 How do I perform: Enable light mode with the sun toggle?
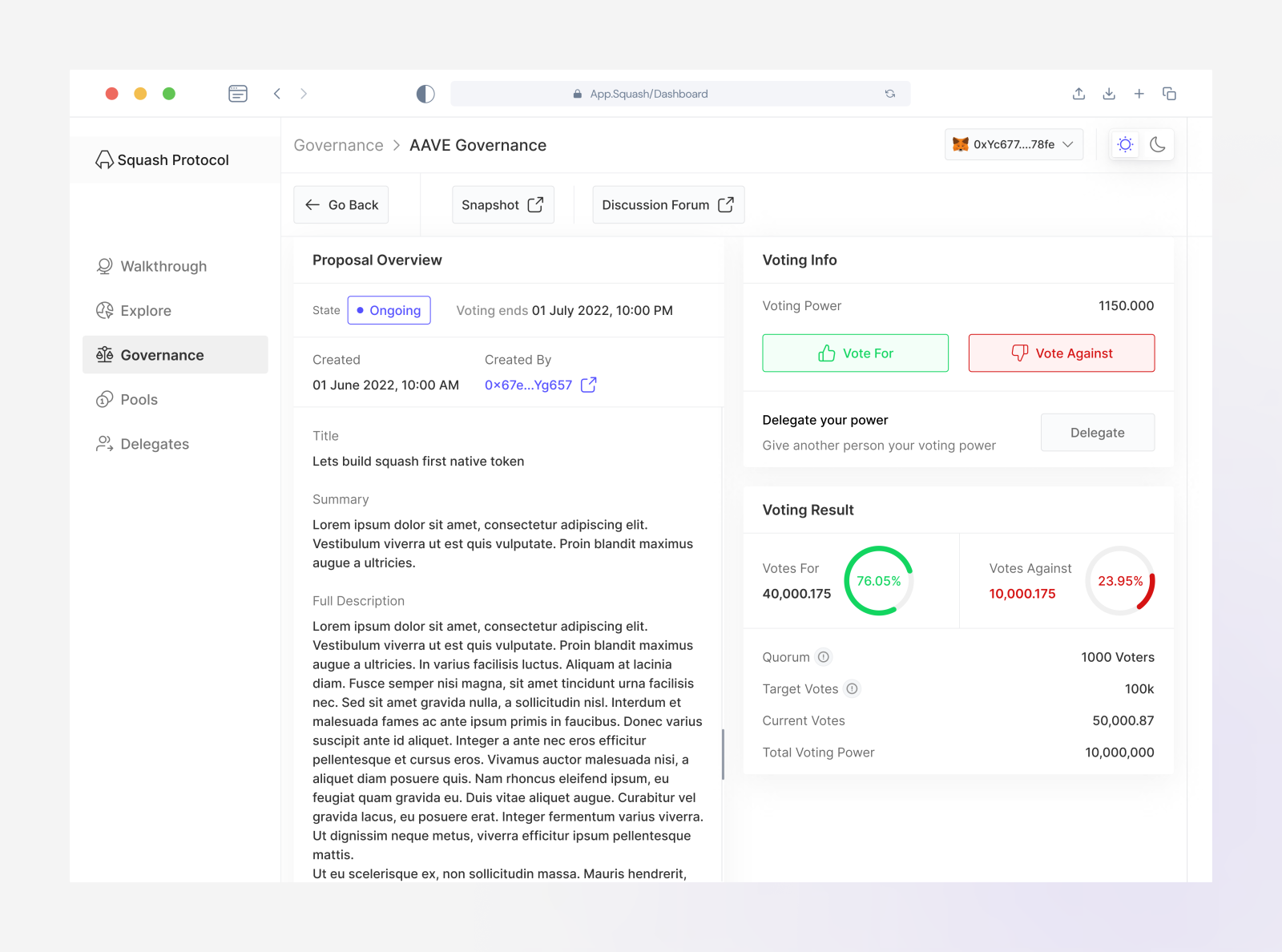tap(1125, 144)
